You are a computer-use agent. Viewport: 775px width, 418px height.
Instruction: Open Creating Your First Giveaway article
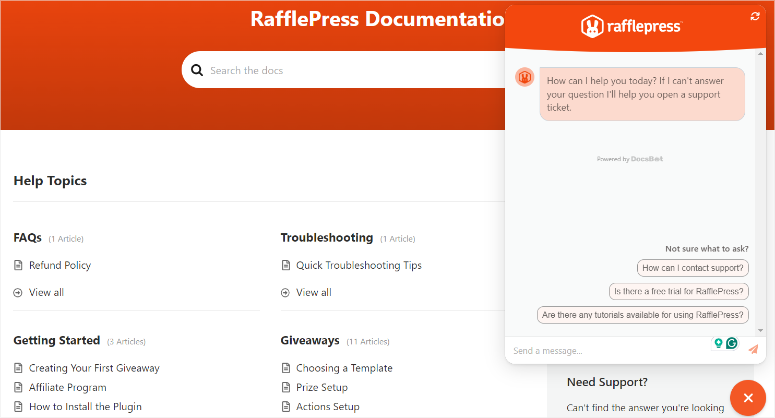click(94, 368)
